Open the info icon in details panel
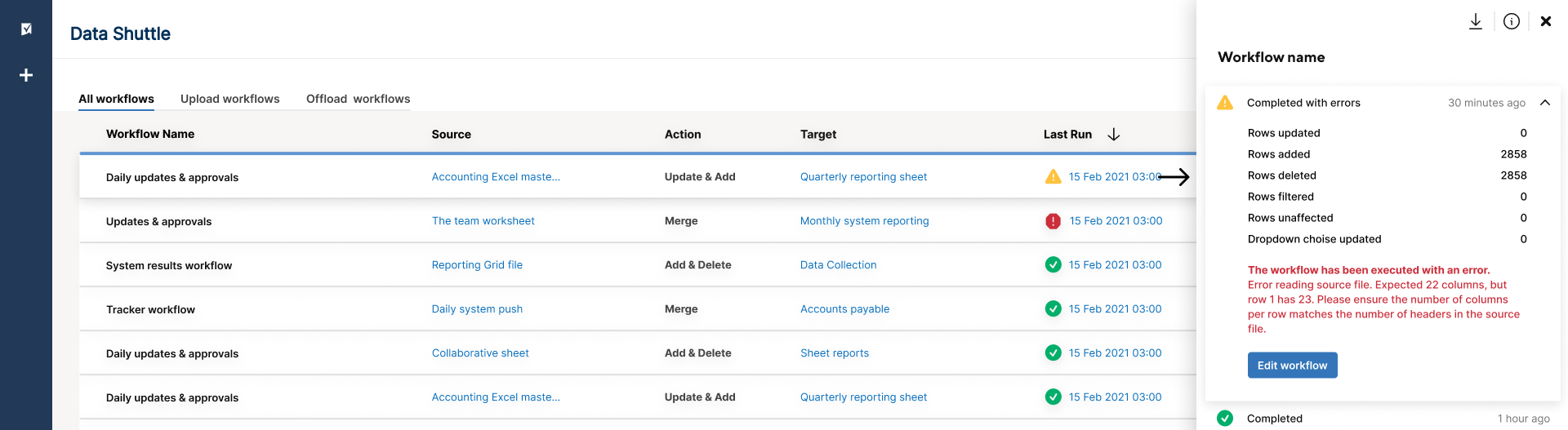The image size is (1568, 430). [x=1512, y=21]
